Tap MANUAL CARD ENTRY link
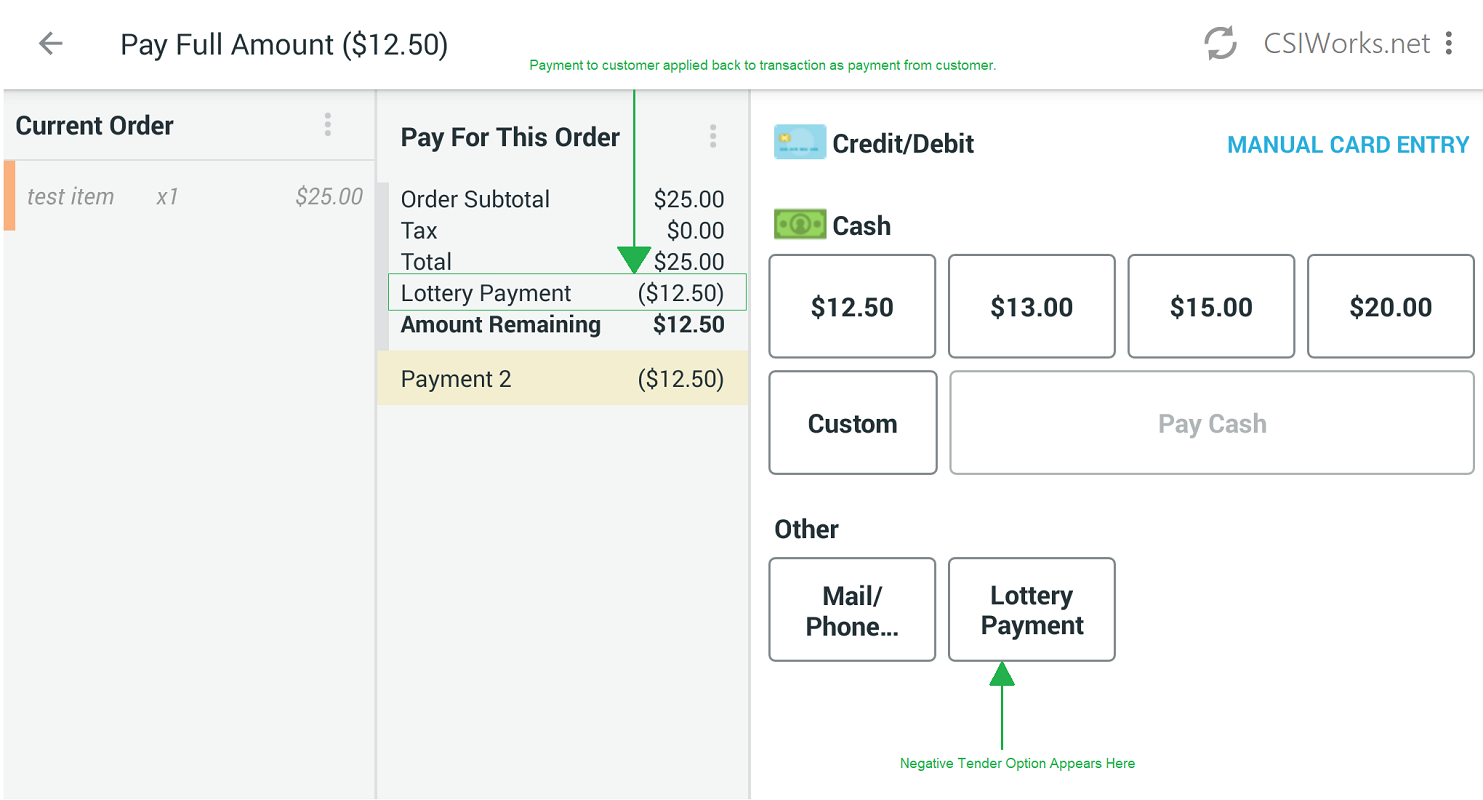This screenshot has width=1483, height=800. (1347, 145)
